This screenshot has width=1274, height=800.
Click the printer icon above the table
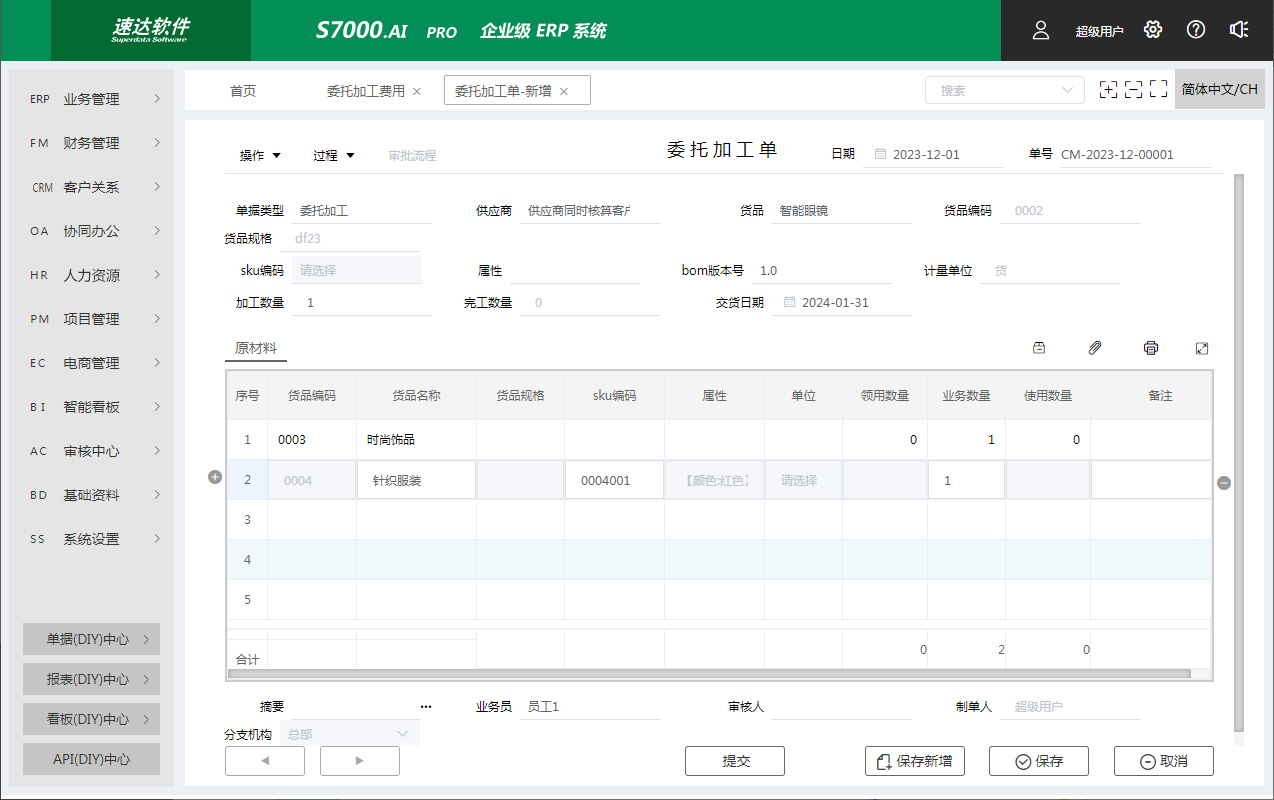[x=1151, y=348]
